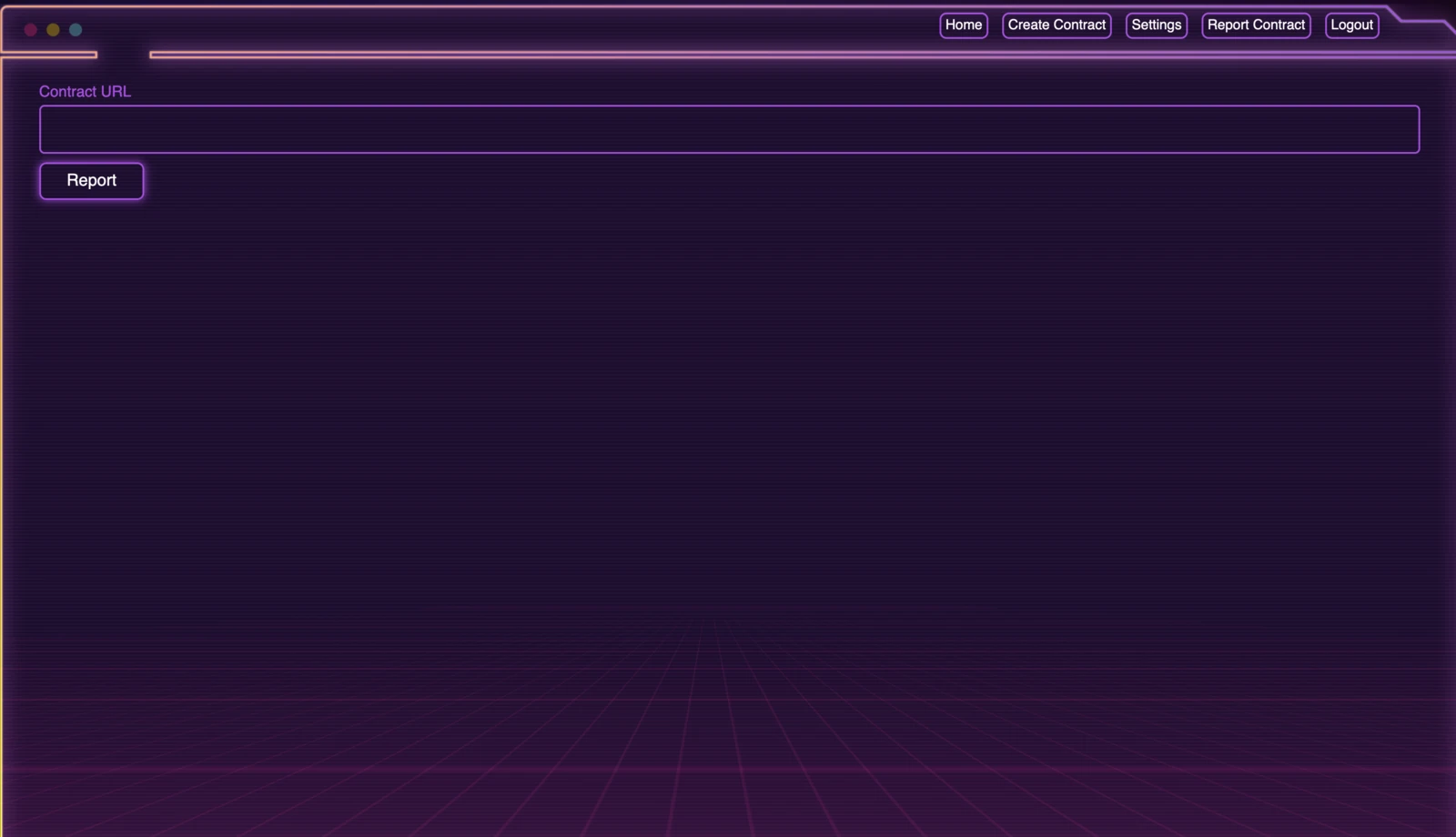The height and width of the screenshot is (837, 1456).
Task: Close window using the leftmost red dot
Action: tap(30, 30)
